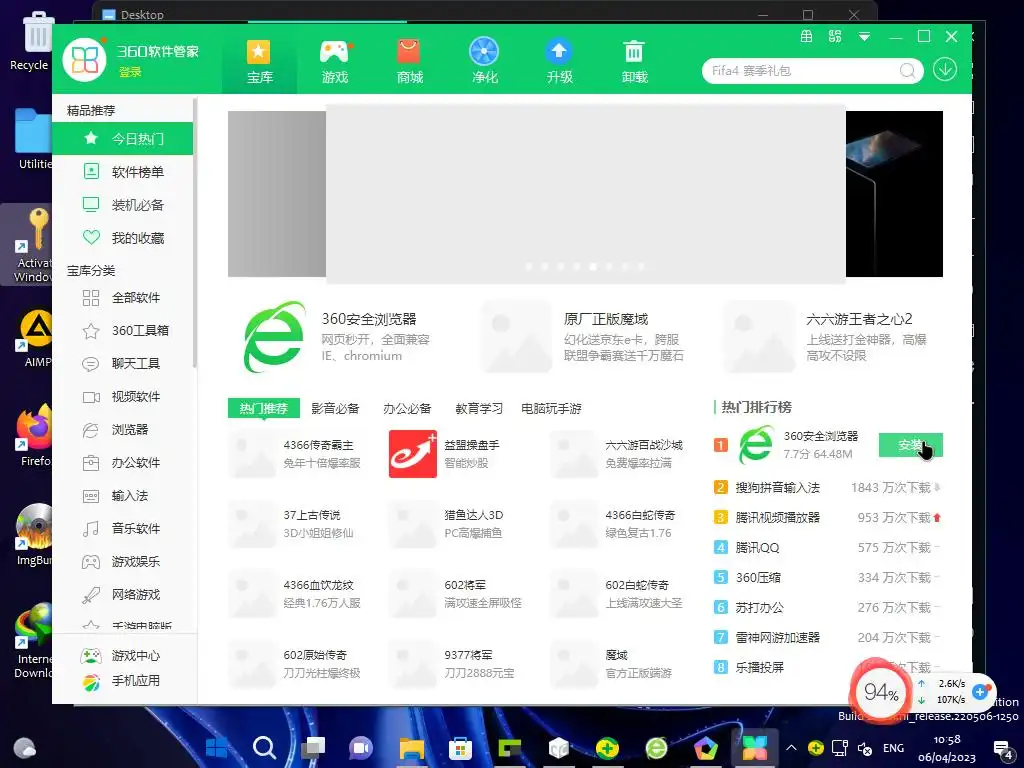1024x768 pixels.
Task: Switch to 影音必备 tab
Action: coord(335,408)
